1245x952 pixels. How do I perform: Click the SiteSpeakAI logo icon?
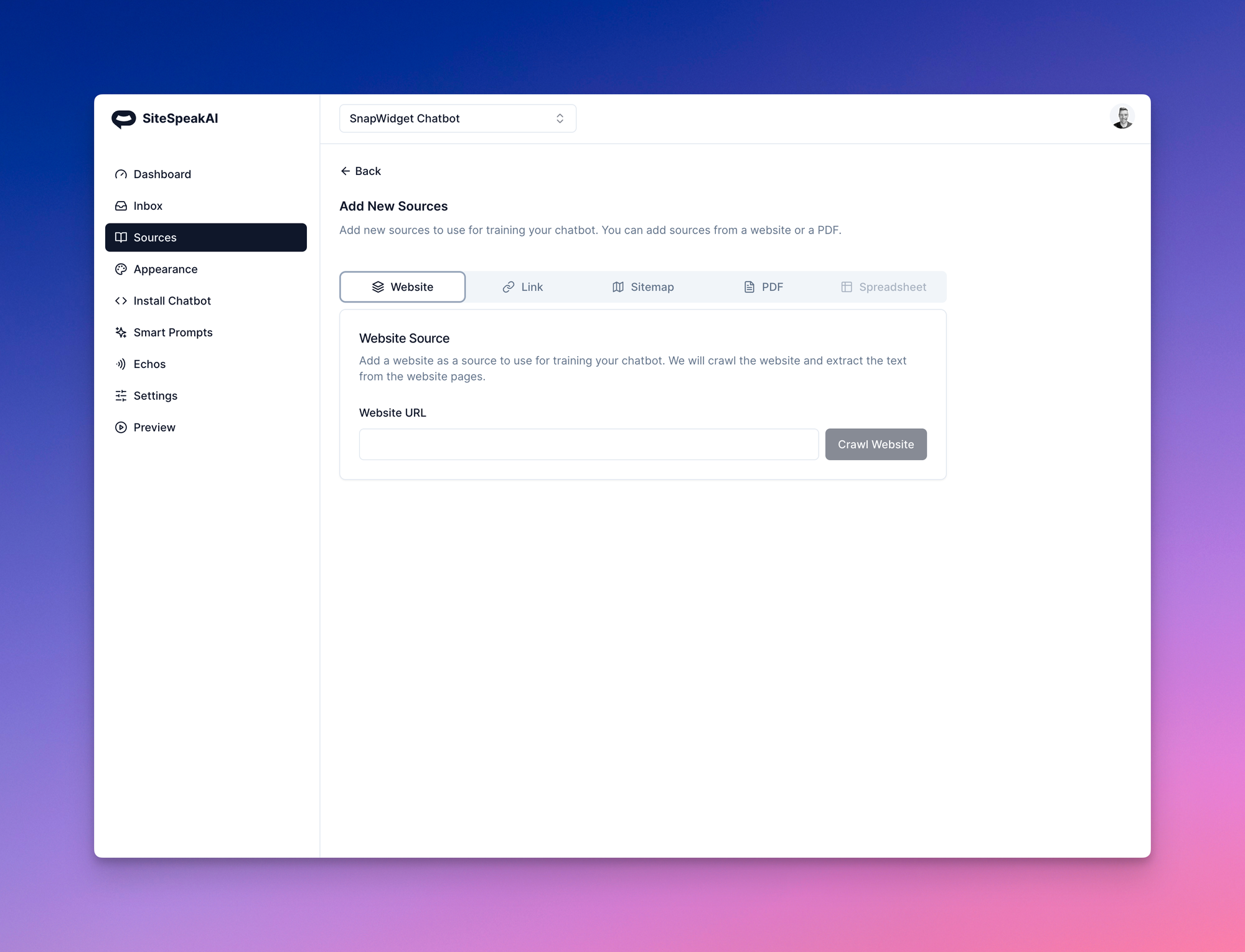point(123,119)
